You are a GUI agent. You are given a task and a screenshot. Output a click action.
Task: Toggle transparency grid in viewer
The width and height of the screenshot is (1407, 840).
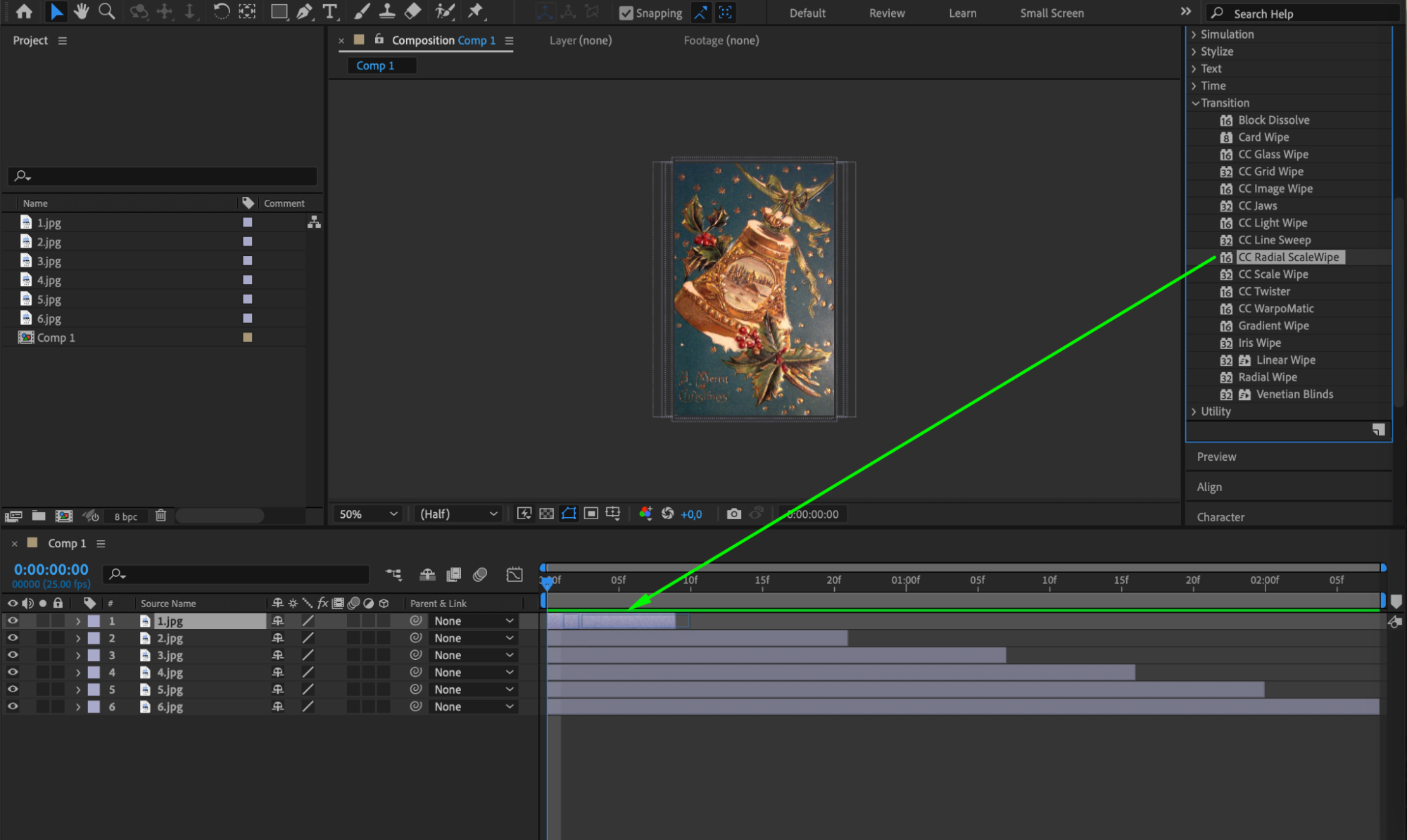(x=546, y=514)
